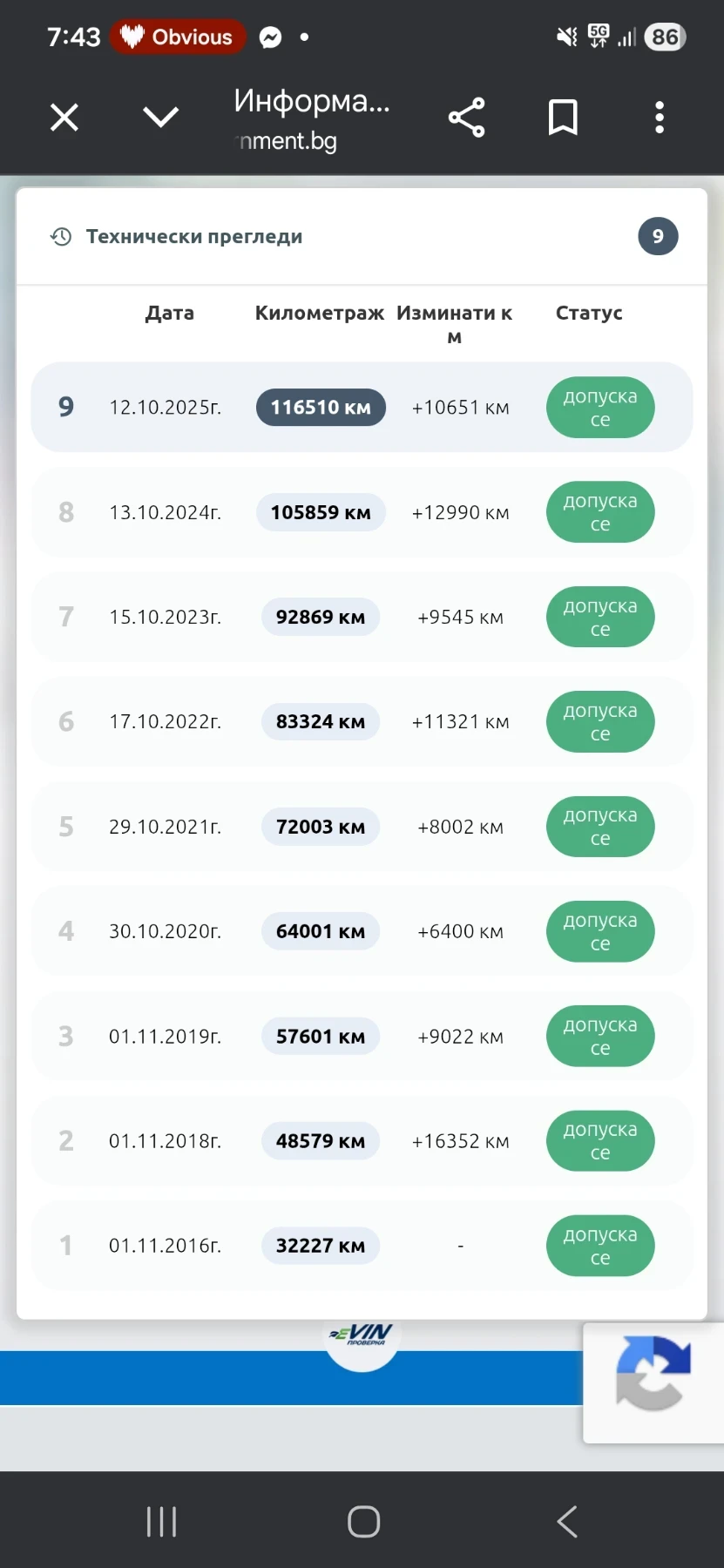Image resolution: width=724 pixels, height=1568 pixels.
Task: Tap the Android home navigation button
Action: coord(363,1522)
